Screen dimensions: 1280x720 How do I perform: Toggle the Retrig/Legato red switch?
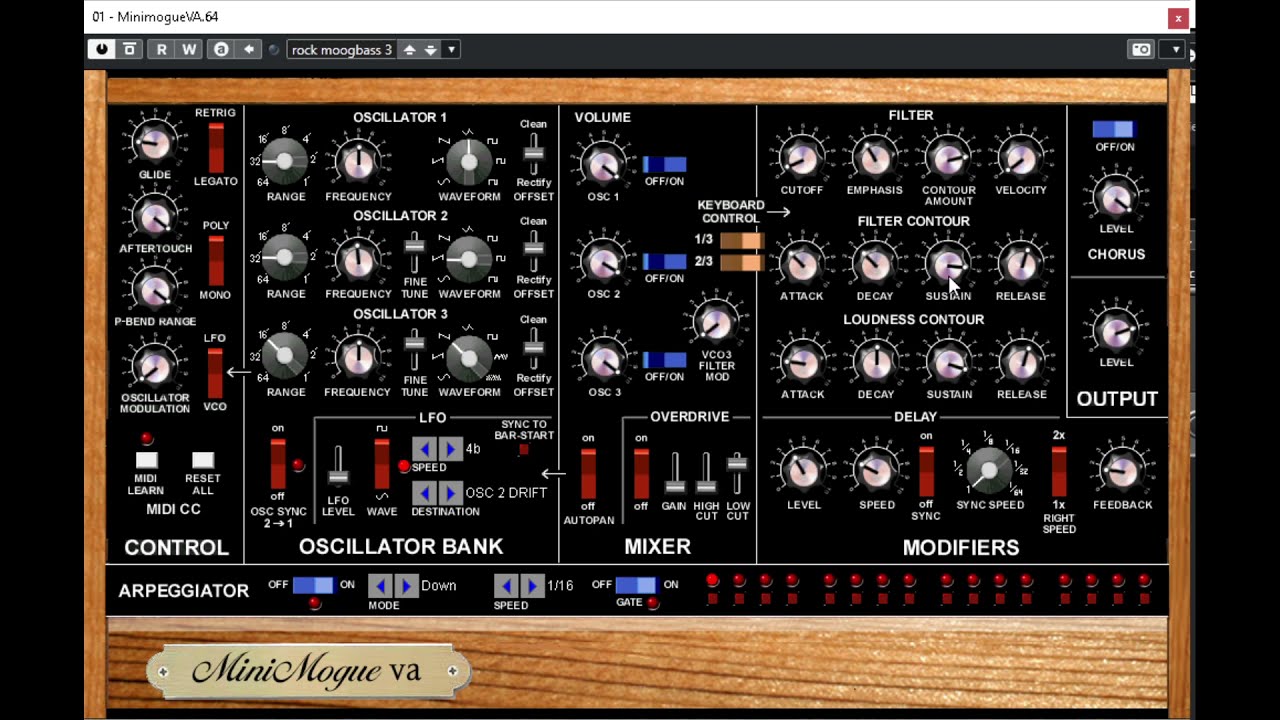(216, 147)
